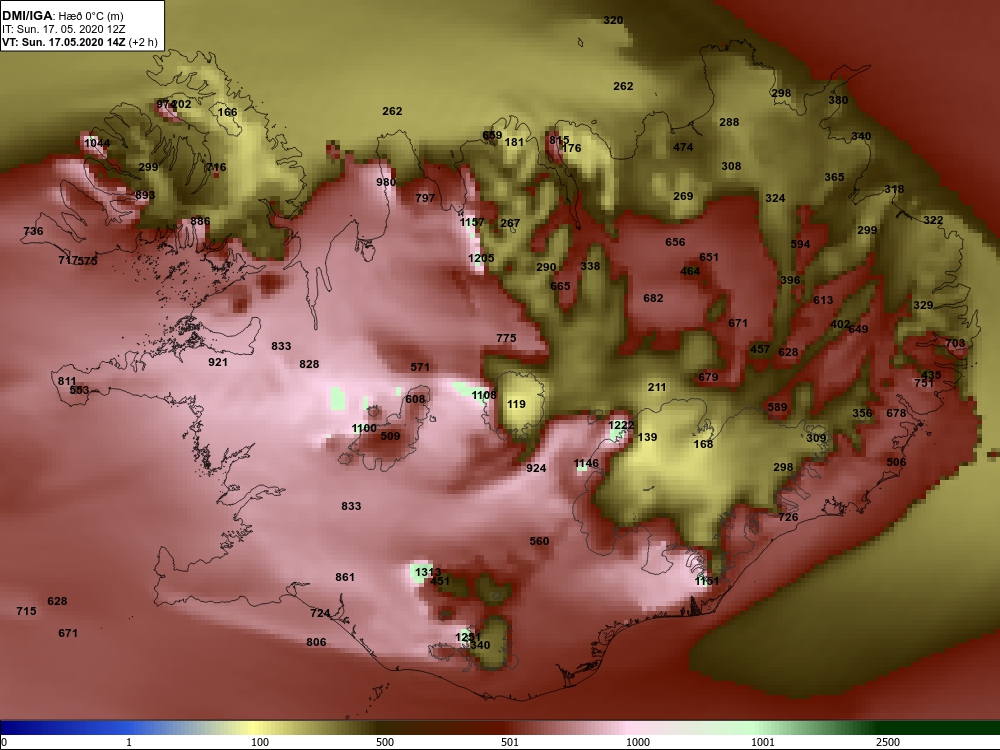This screenshot has height=750, width=1000.
Task: Click the 1151 label near the coast
Action: pos(707,581)
